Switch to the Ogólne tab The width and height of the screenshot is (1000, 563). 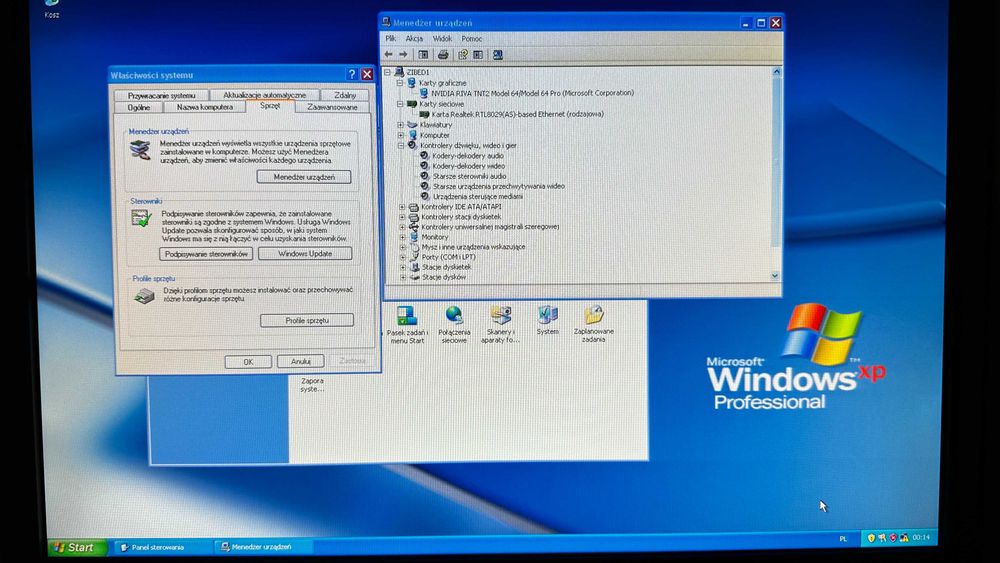click(x=138, y=107)
